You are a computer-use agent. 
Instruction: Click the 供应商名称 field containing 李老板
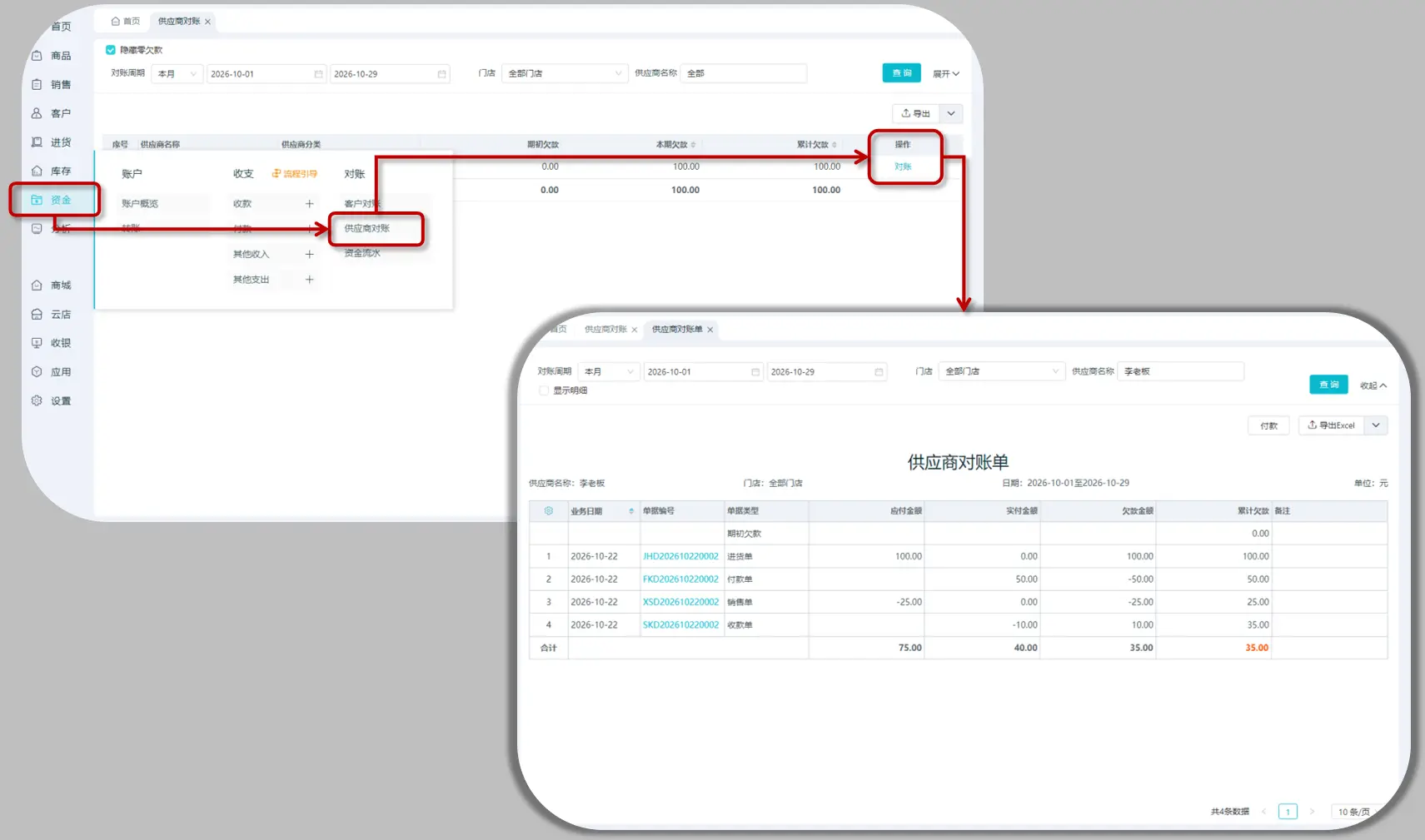(1180, 372)
